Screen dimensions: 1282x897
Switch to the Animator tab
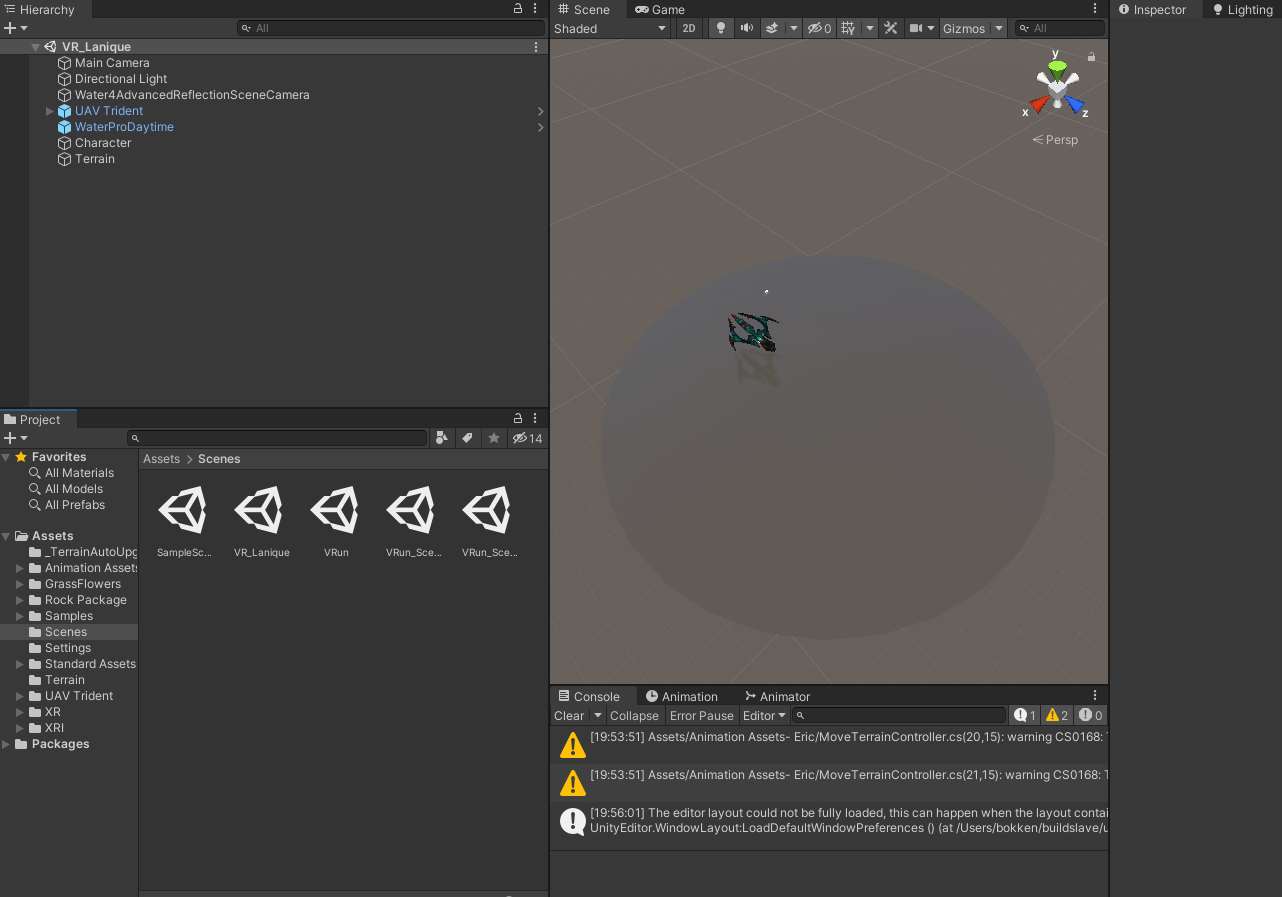[x=777, y=696]
